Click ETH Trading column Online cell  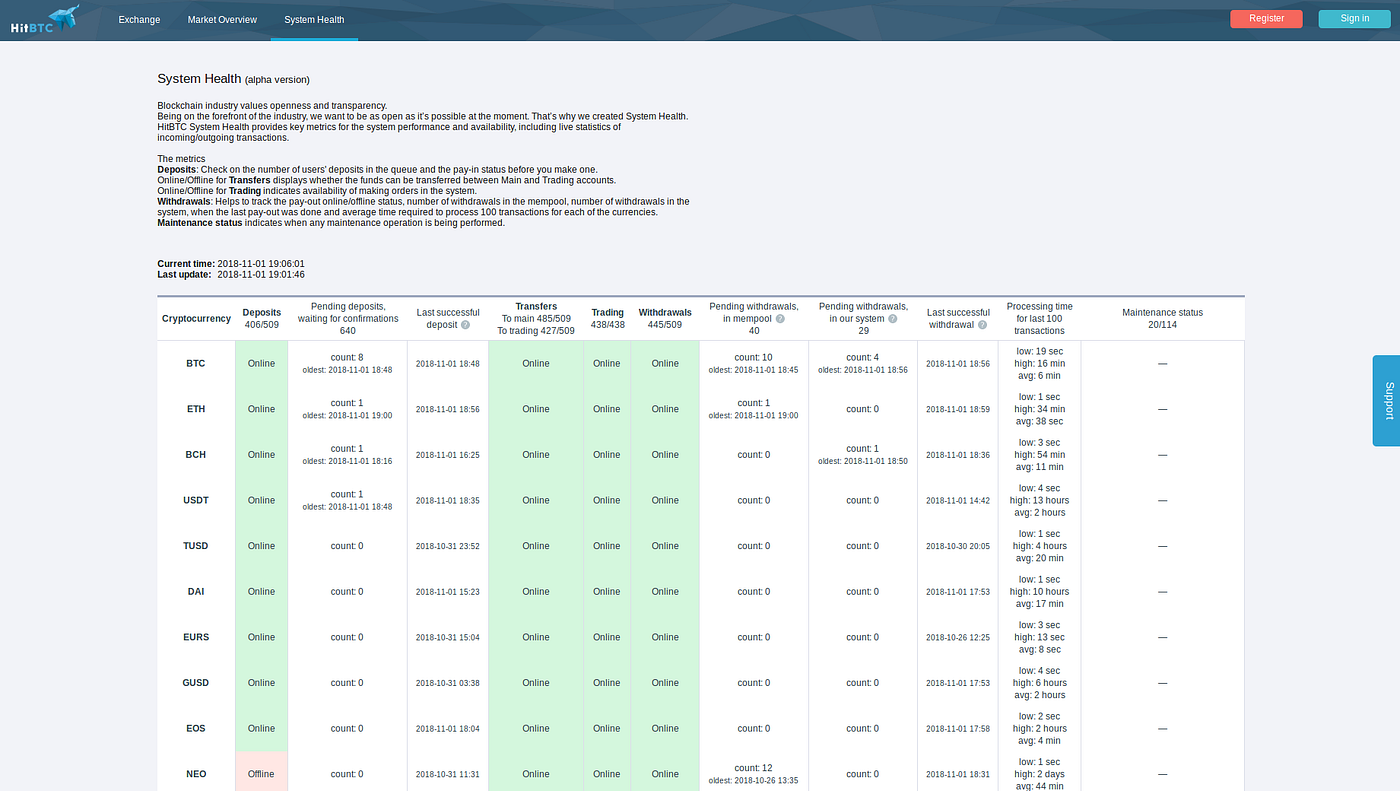[607, 409]
